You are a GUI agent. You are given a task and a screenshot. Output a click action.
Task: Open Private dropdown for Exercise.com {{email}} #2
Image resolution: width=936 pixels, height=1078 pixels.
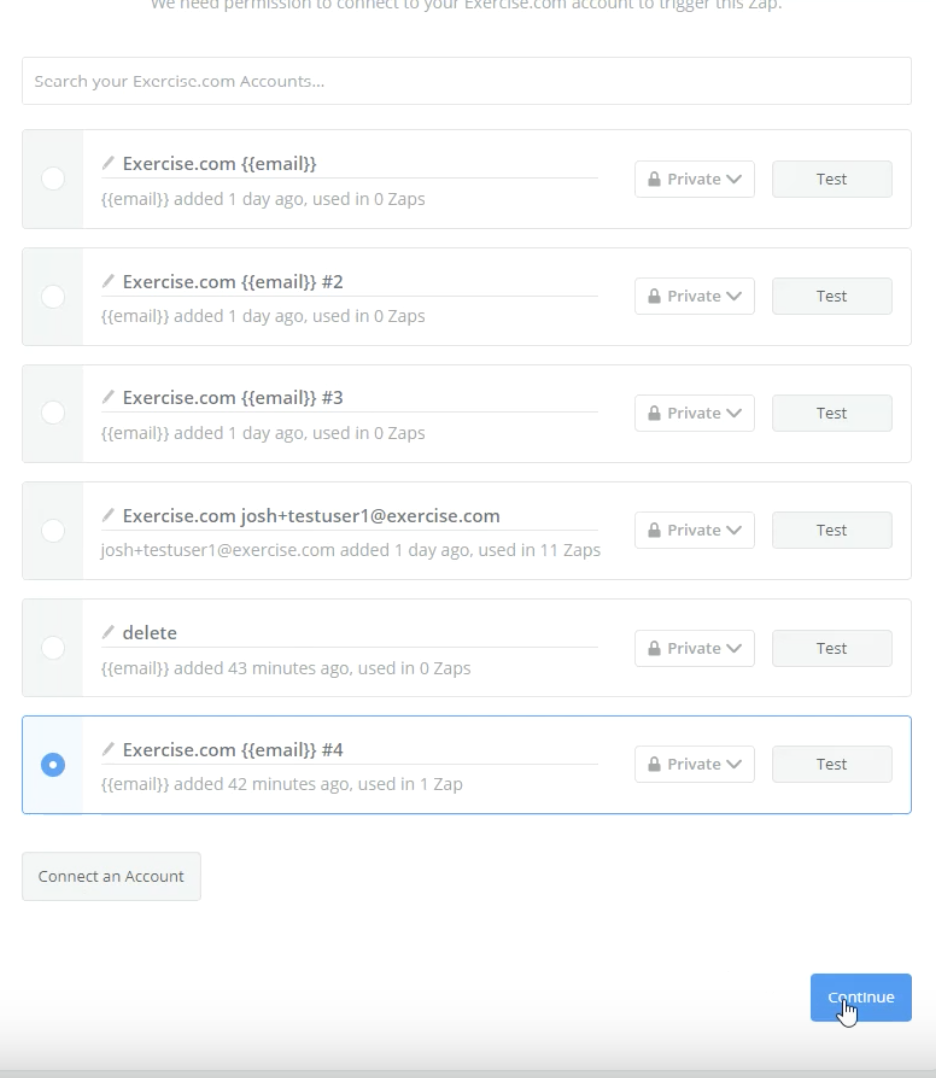[x=695, y=296]
